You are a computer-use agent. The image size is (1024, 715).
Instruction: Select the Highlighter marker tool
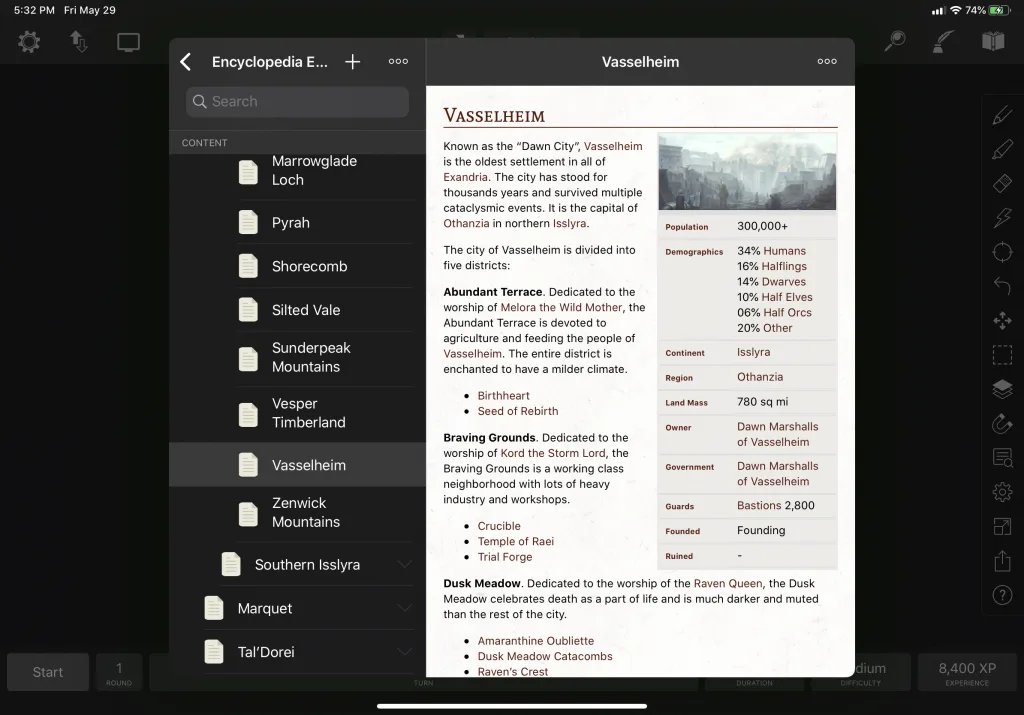pos(1002,150)
